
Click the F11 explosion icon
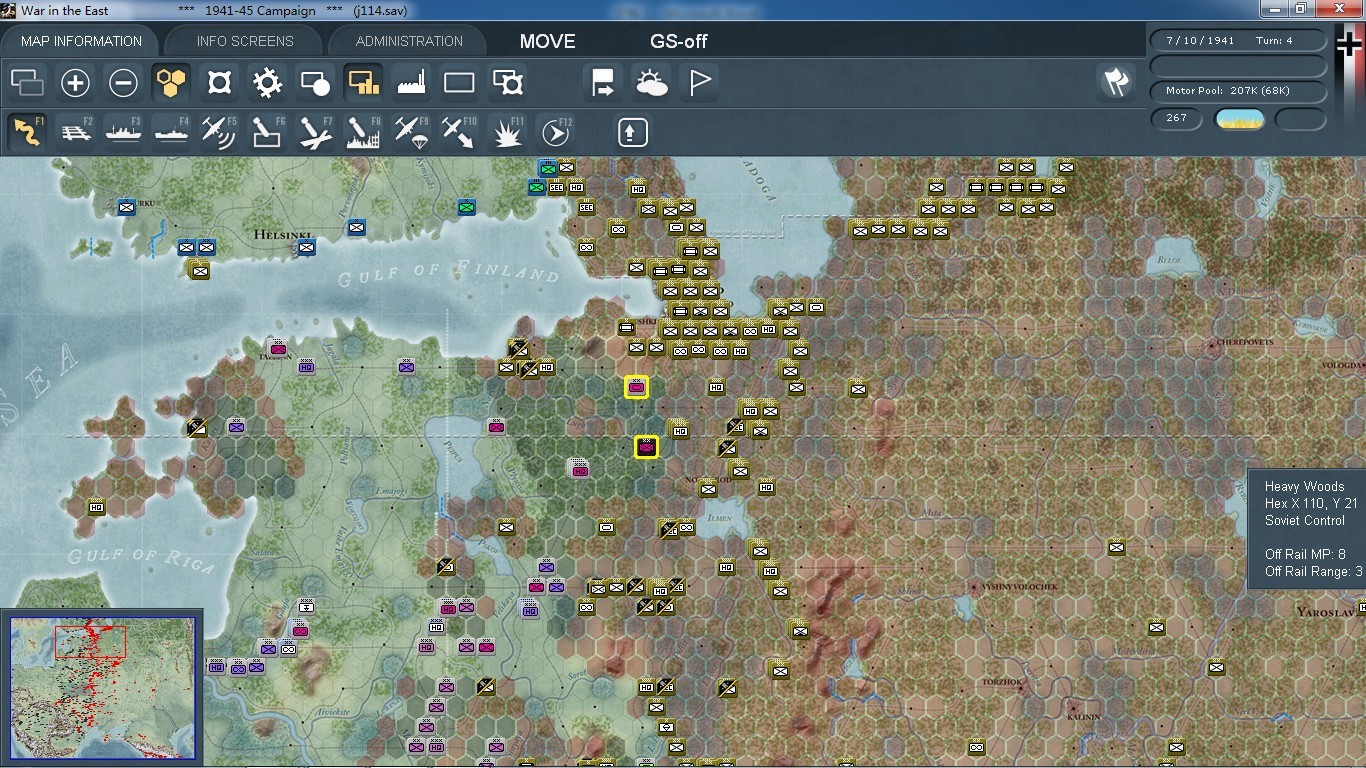(507, 132)
